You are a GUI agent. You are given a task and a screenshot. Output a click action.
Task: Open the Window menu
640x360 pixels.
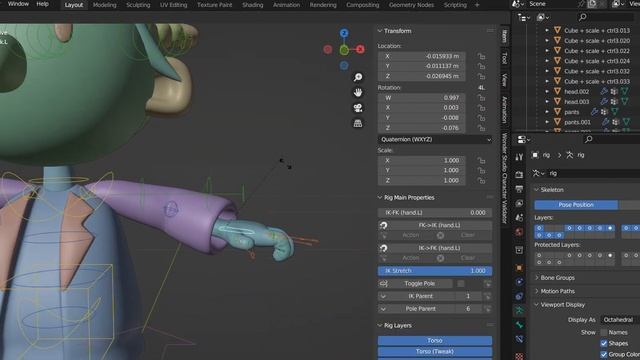pyautogui.click(x=18, y=4)
